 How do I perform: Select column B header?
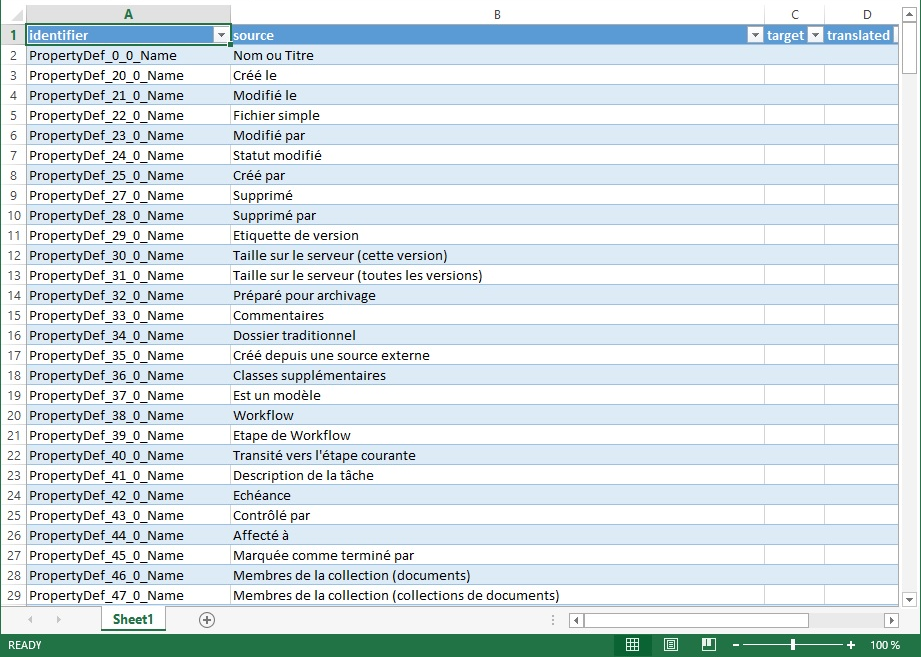(x=497, y=14)
